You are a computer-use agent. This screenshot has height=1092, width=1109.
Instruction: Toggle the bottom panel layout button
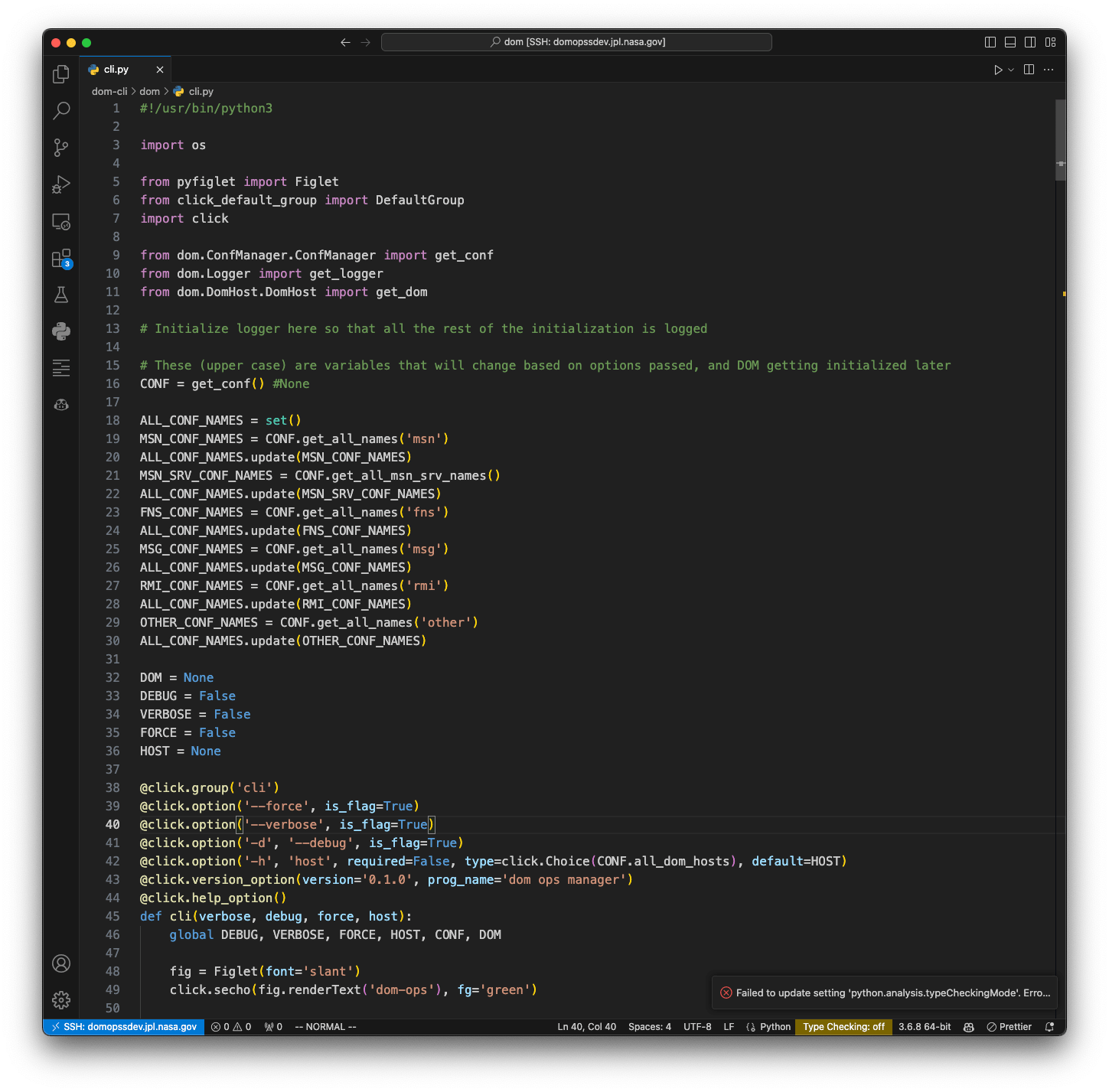coord(1010,42)
